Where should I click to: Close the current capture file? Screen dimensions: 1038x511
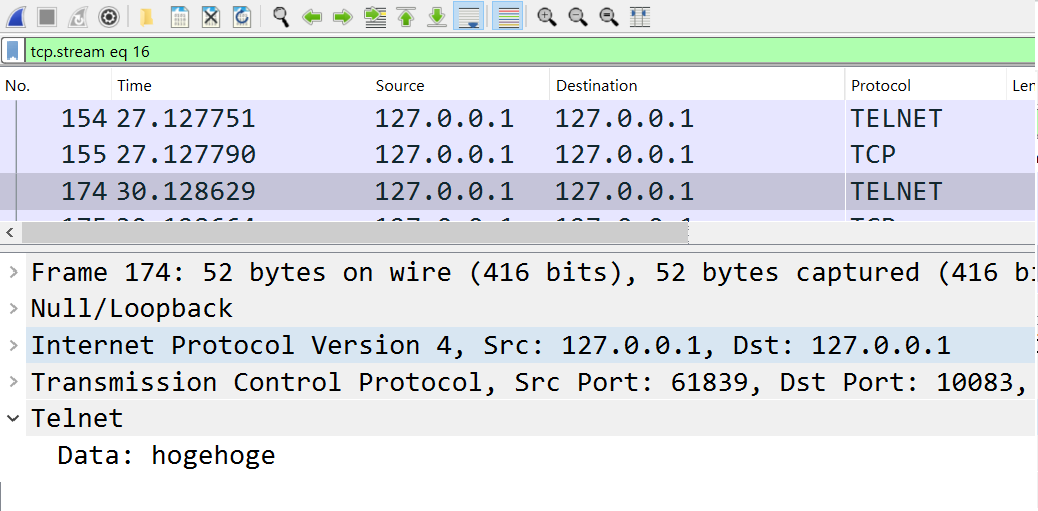click(211, 17)
